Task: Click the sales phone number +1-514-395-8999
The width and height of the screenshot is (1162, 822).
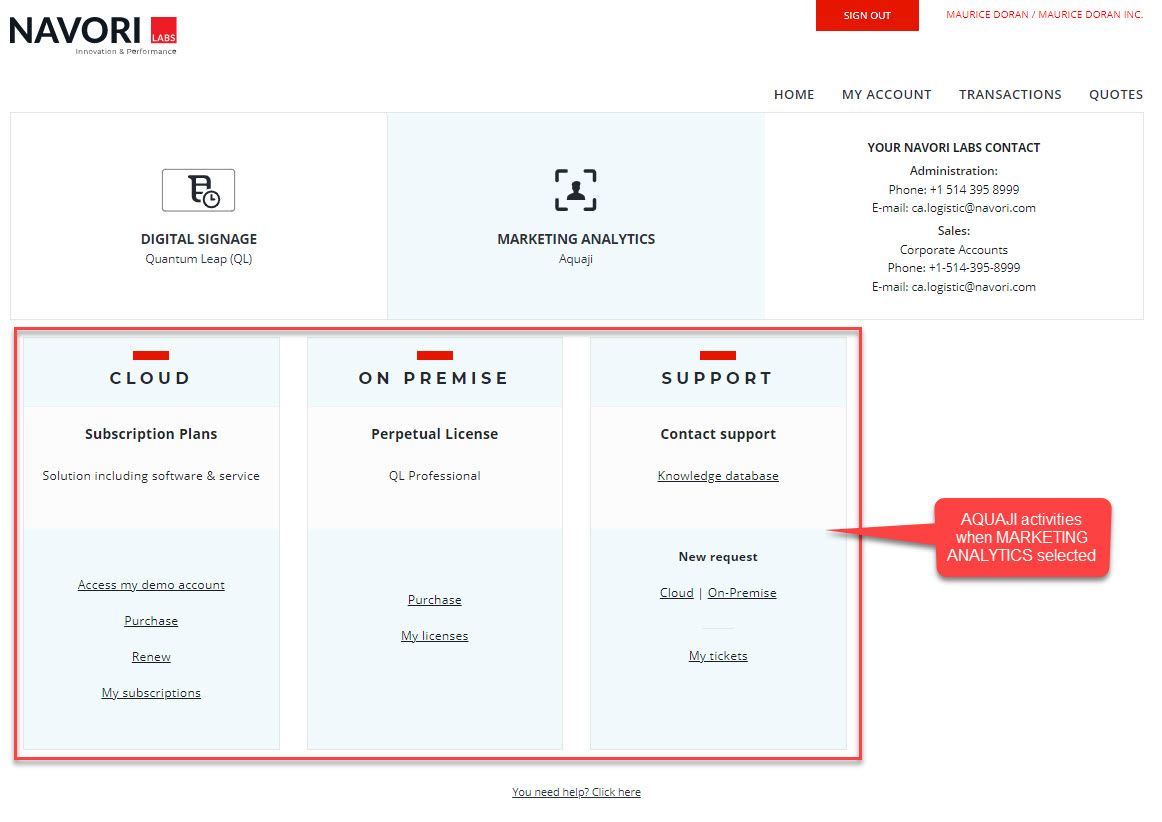Action: (x=975, y=268)
